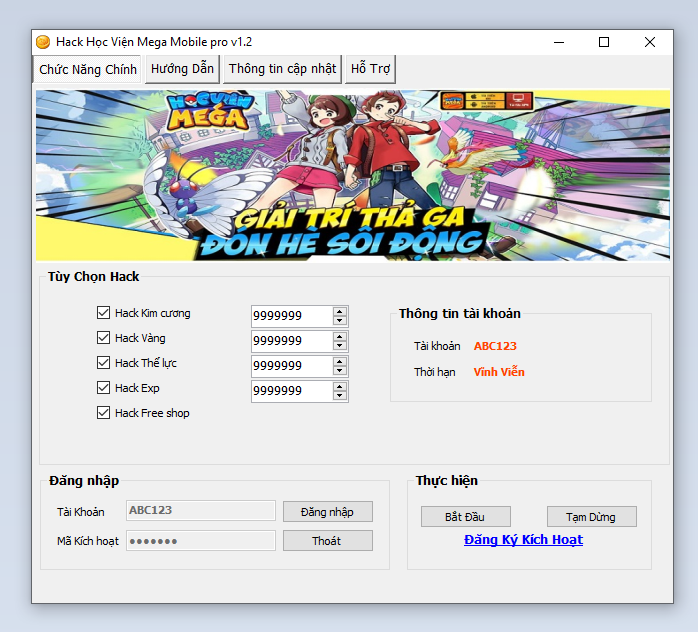This screenshot has width=698, height=633.
Task: Uncheck the Hack Vàng option
Action: tap(104, 338)
